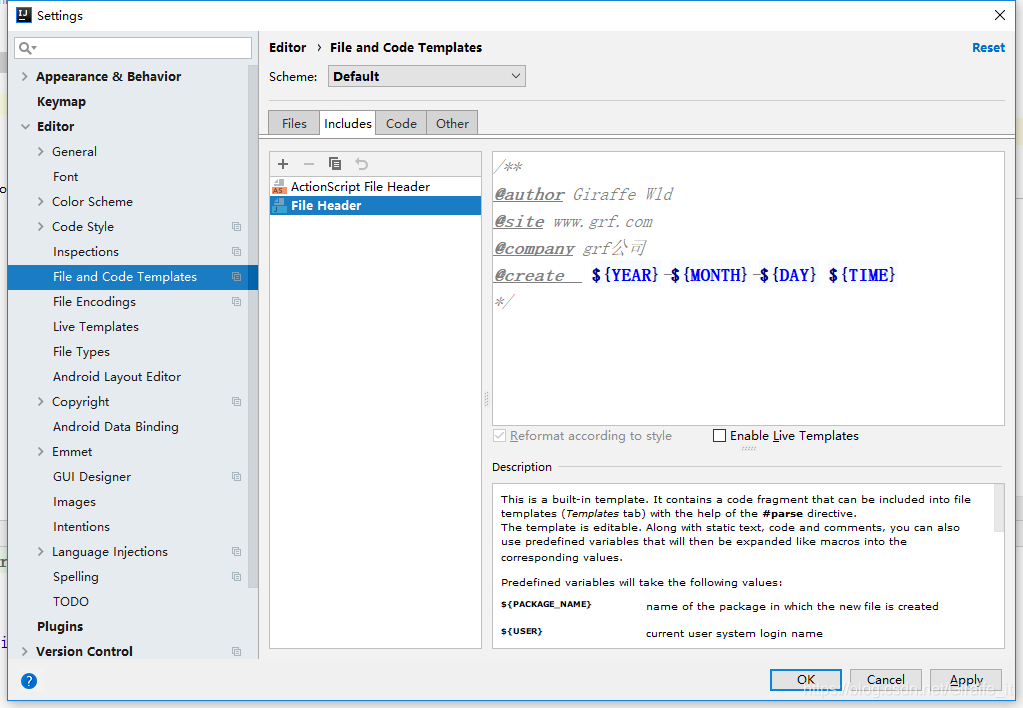Click the settings tree scrollbar
Viewport: 1023px width, 708px height.
tap(252, 326)
